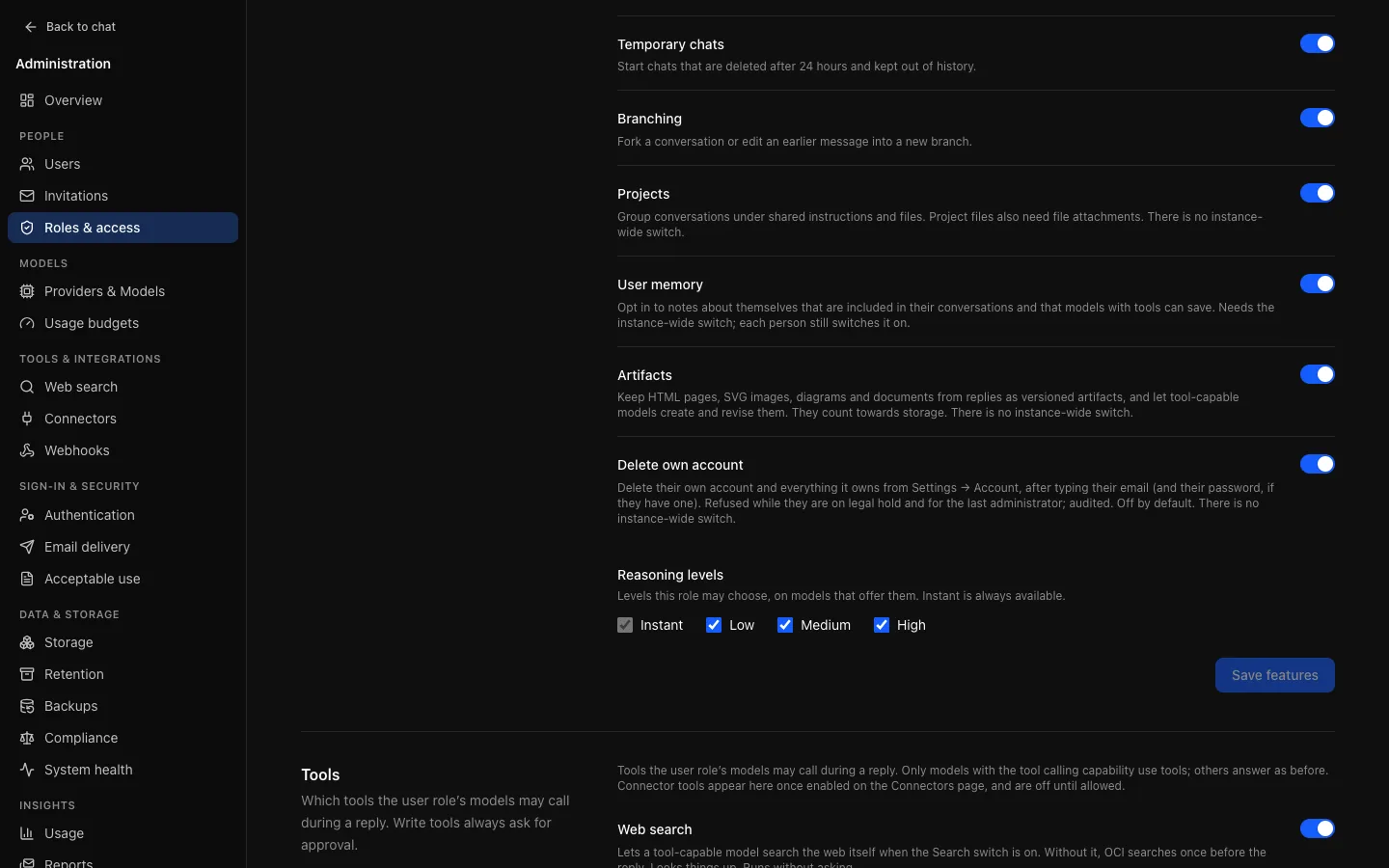This screenshot has width=1389, height=868.
Task: Click the Providers & Models chip icon
Action: (27, 291)
